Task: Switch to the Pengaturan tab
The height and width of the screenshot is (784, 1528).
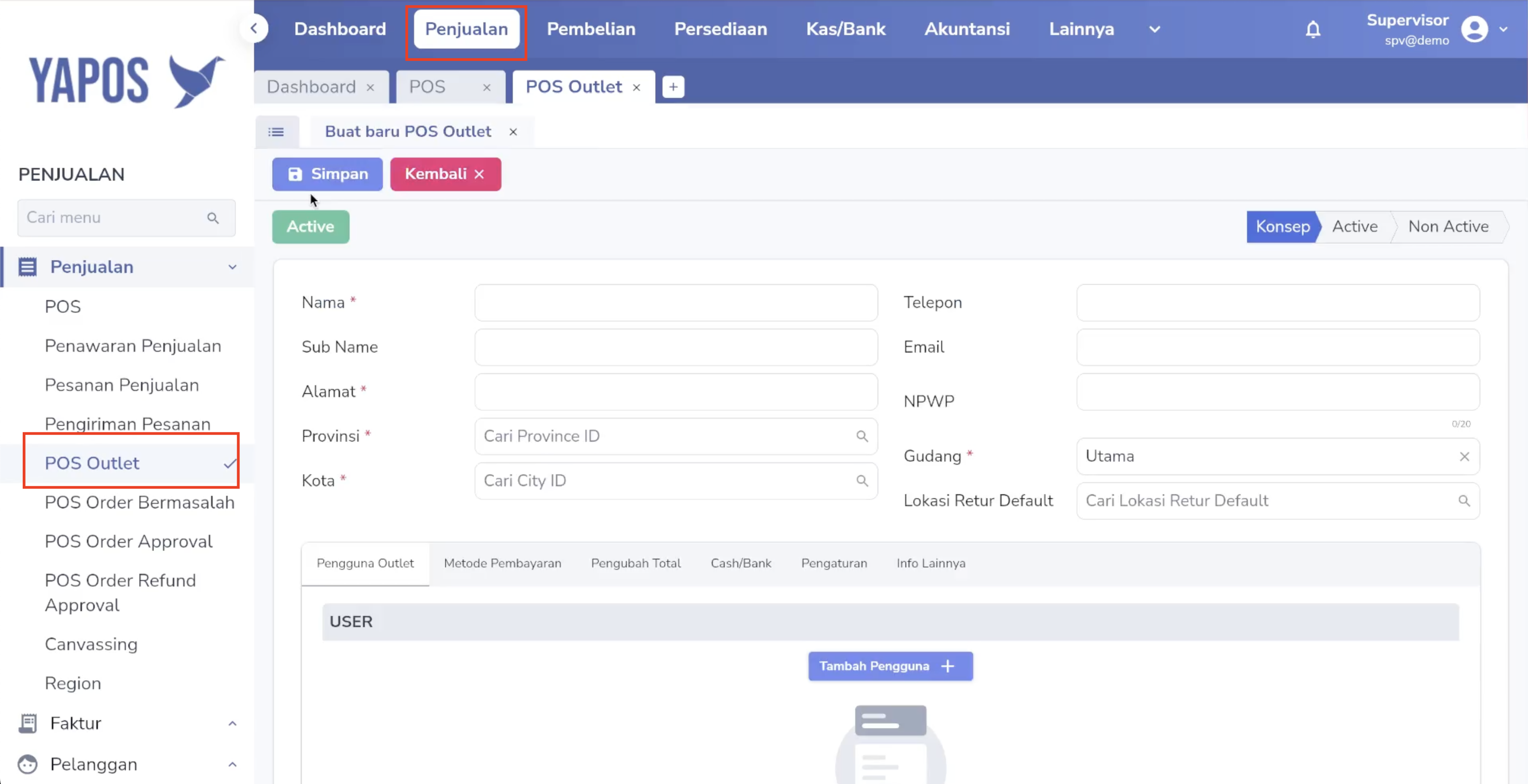Action: (x=834, y=563)
